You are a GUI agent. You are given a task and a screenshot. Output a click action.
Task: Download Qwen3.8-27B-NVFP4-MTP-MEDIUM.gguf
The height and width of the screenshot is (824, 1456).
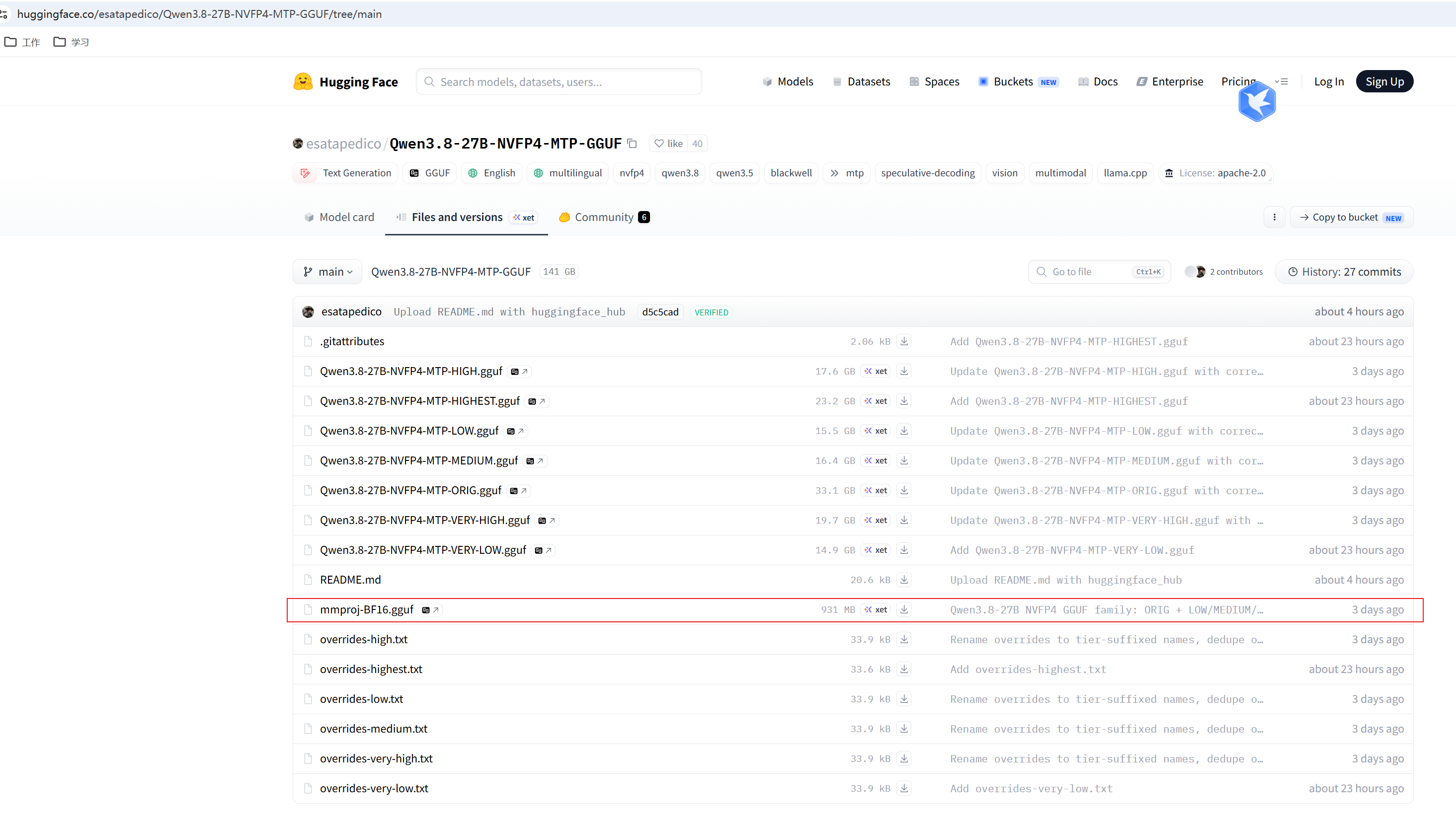point(904,460)
